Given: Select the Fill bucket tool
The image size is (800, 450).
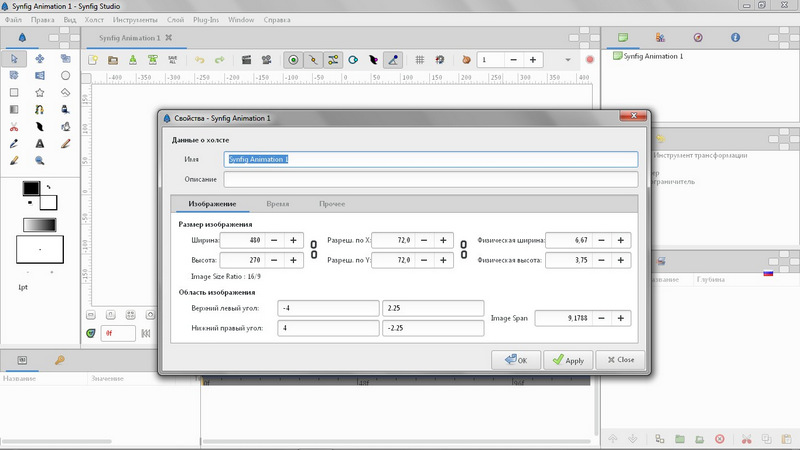Looking at the screenshot, I should (x=65, y=109).
